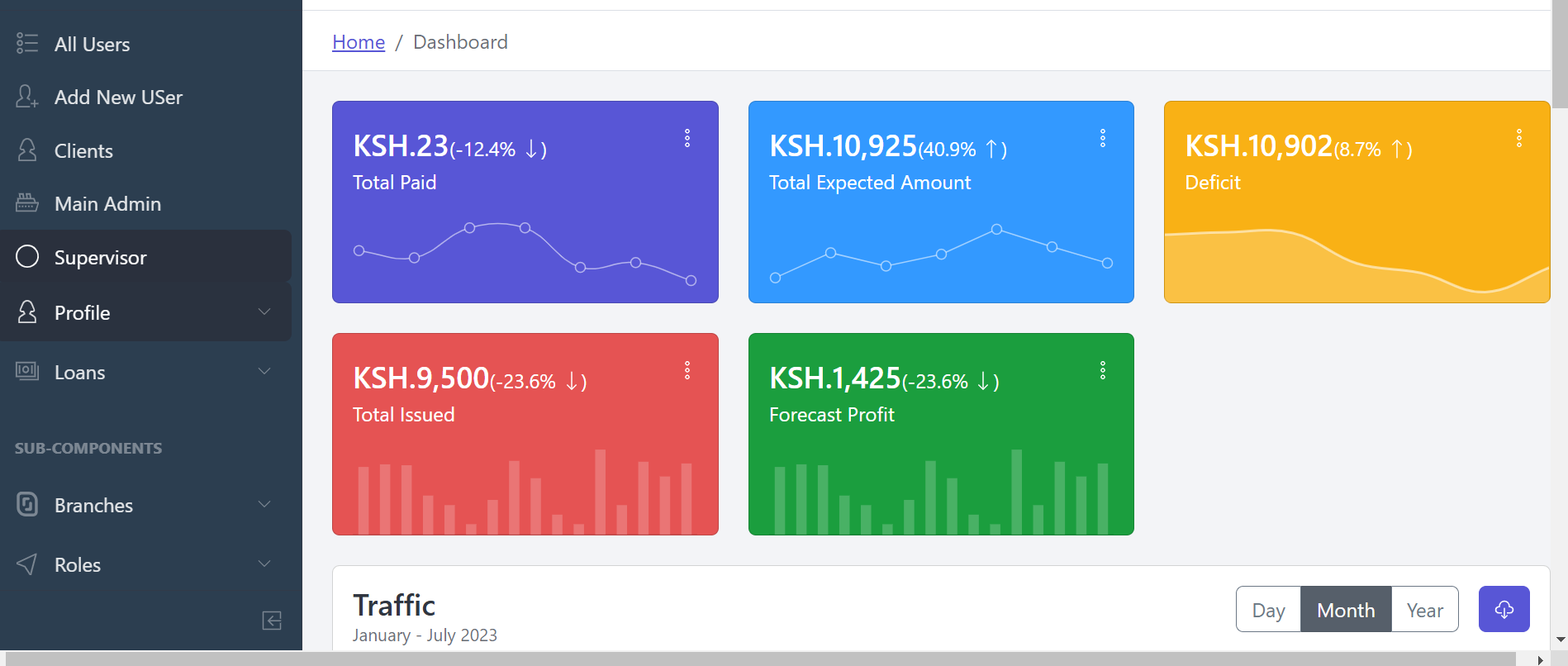This screenshot has width=1568, height=666.
Task: Click the cloud download icon button
Action: (x=1504, y=610)
